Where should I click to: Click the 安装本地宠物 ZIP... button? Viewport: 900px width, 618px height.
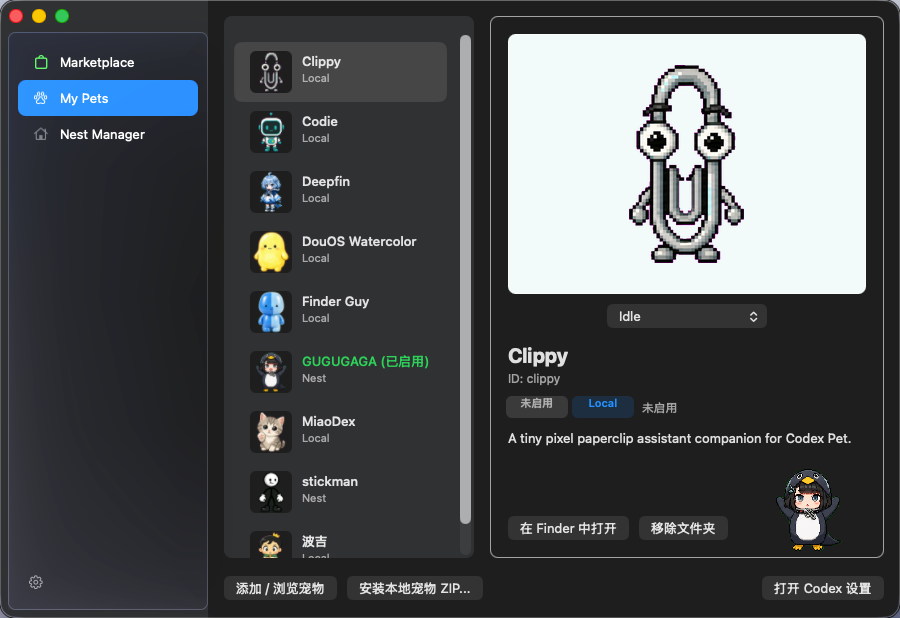414,588
